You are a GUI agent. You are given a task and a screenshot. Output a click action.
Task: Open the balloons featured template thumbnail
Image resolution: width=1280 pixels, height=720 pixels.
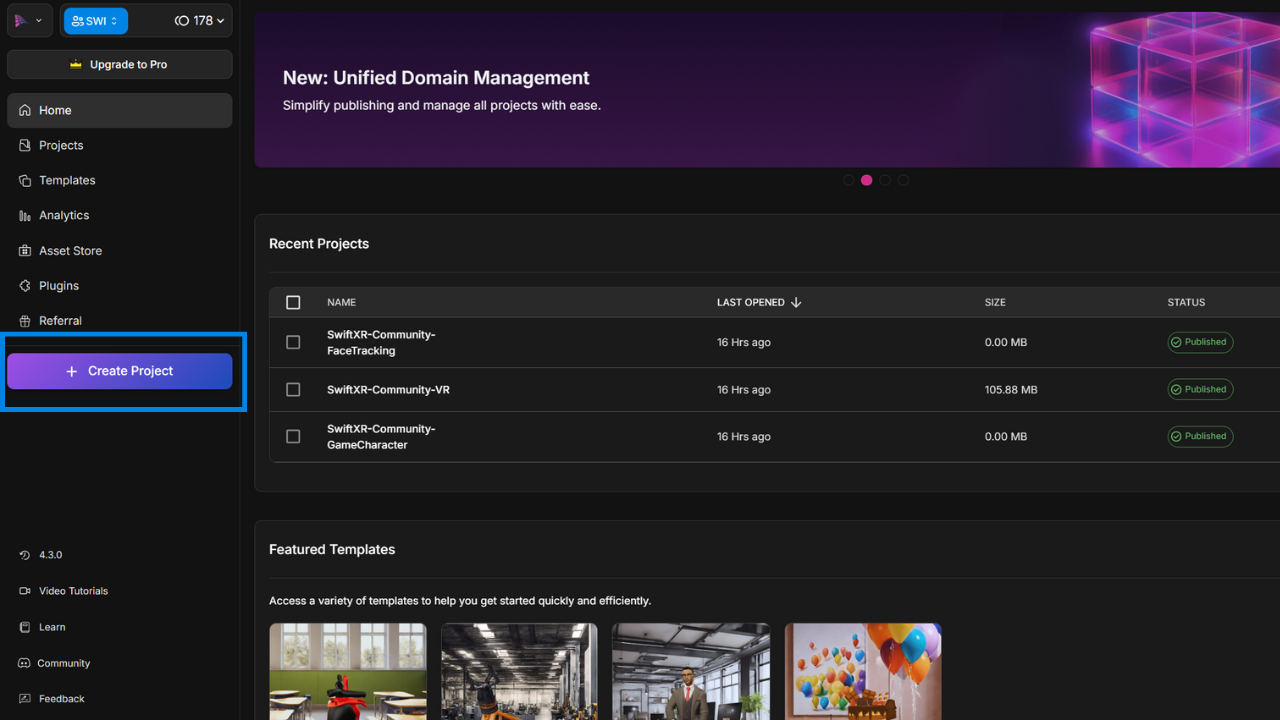coord(863,670)
